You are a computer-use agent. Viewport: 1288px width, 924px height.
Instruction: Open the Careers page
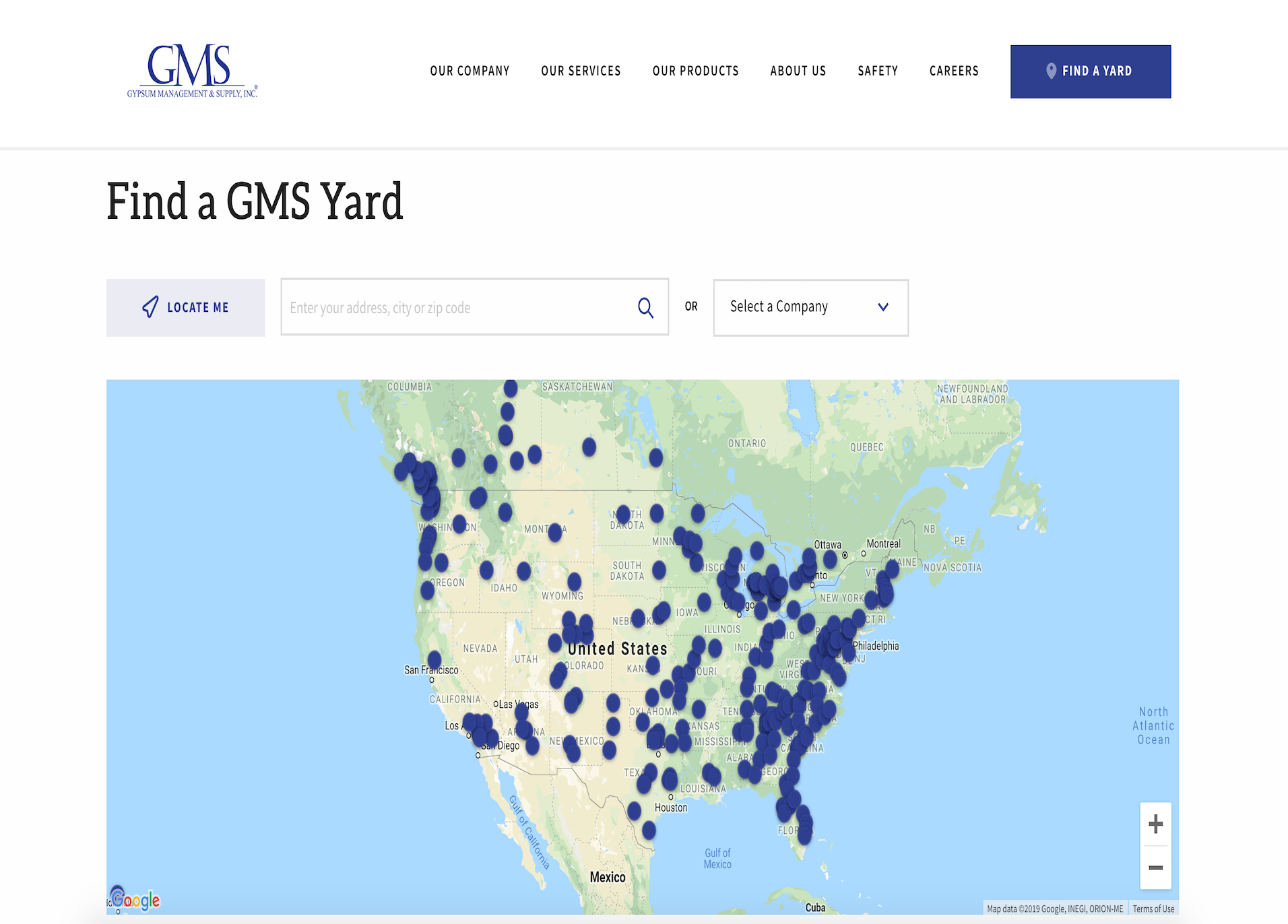click(x=953, y=71)
